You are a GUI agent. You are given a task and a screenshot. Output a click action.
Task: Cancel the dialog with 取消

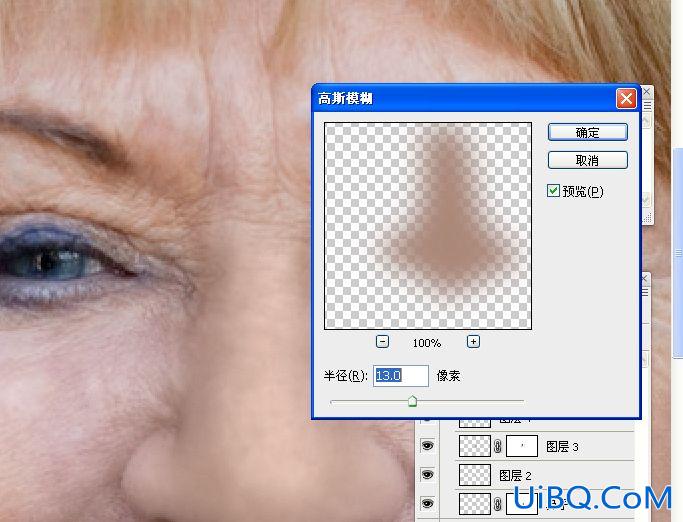pyautogui.click(x=587, y=160)
